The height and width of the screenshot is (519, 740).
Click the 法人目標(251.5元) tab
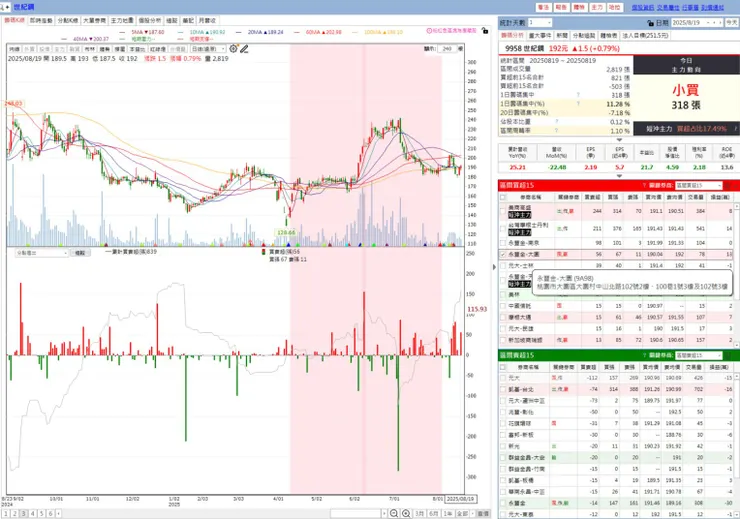(x=645, y=35)
